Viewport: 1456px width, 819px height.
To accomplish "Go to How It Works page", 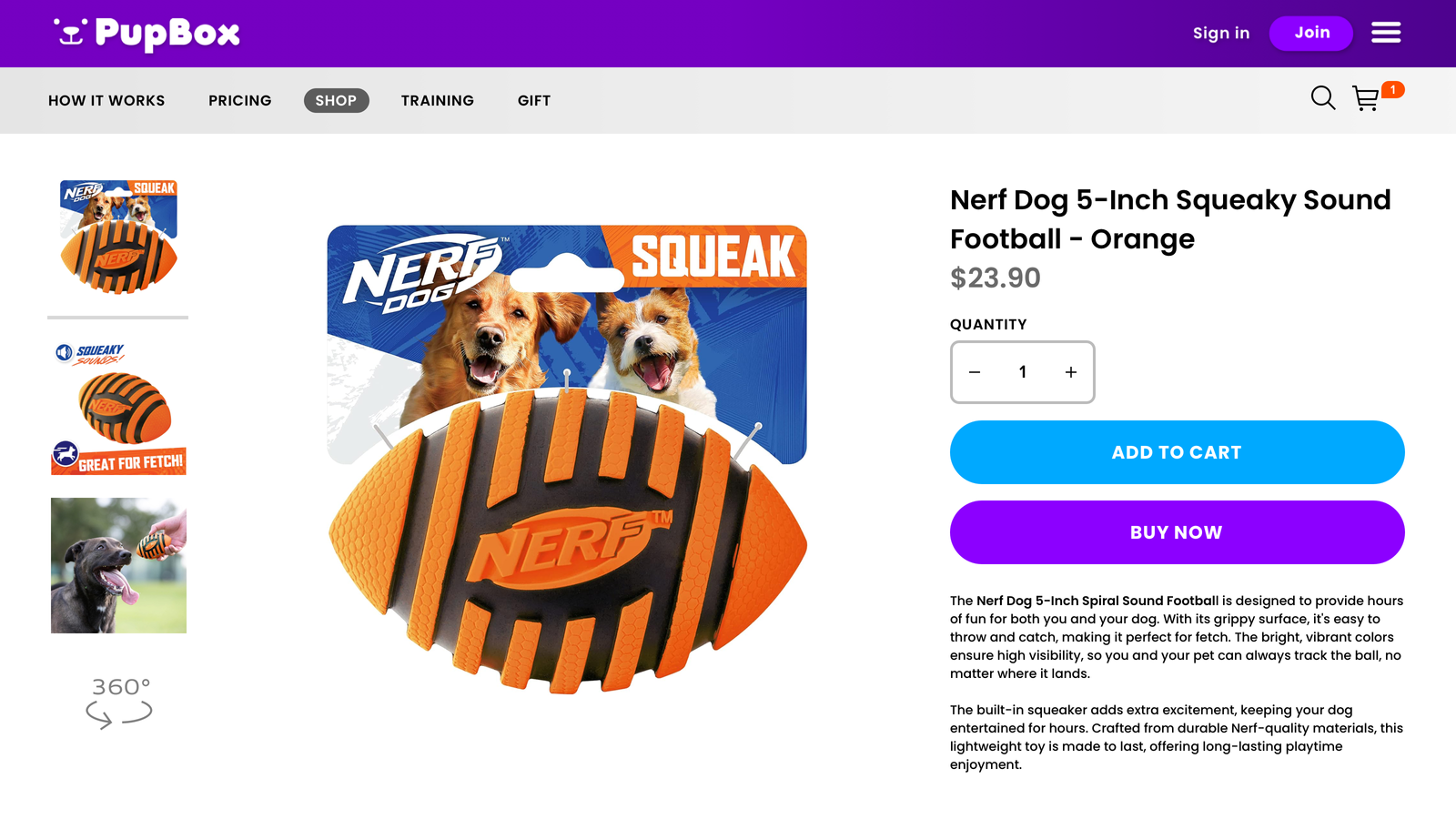I will (x=106, y=101).
